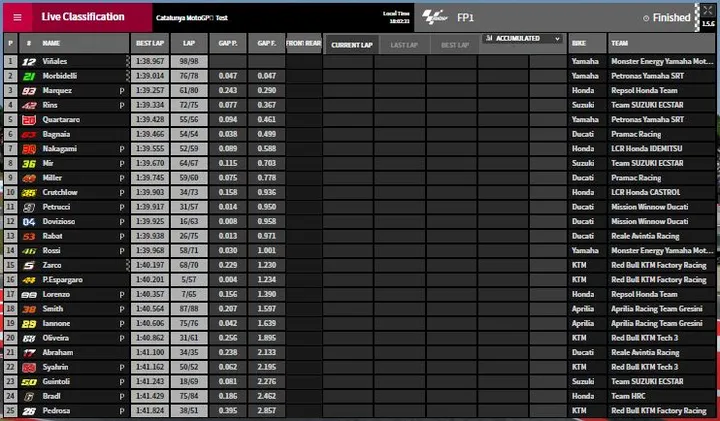The height and width of the screenshot is (421, 720).
Task: Click Rossi gap value 1.001
Action: 267,251
